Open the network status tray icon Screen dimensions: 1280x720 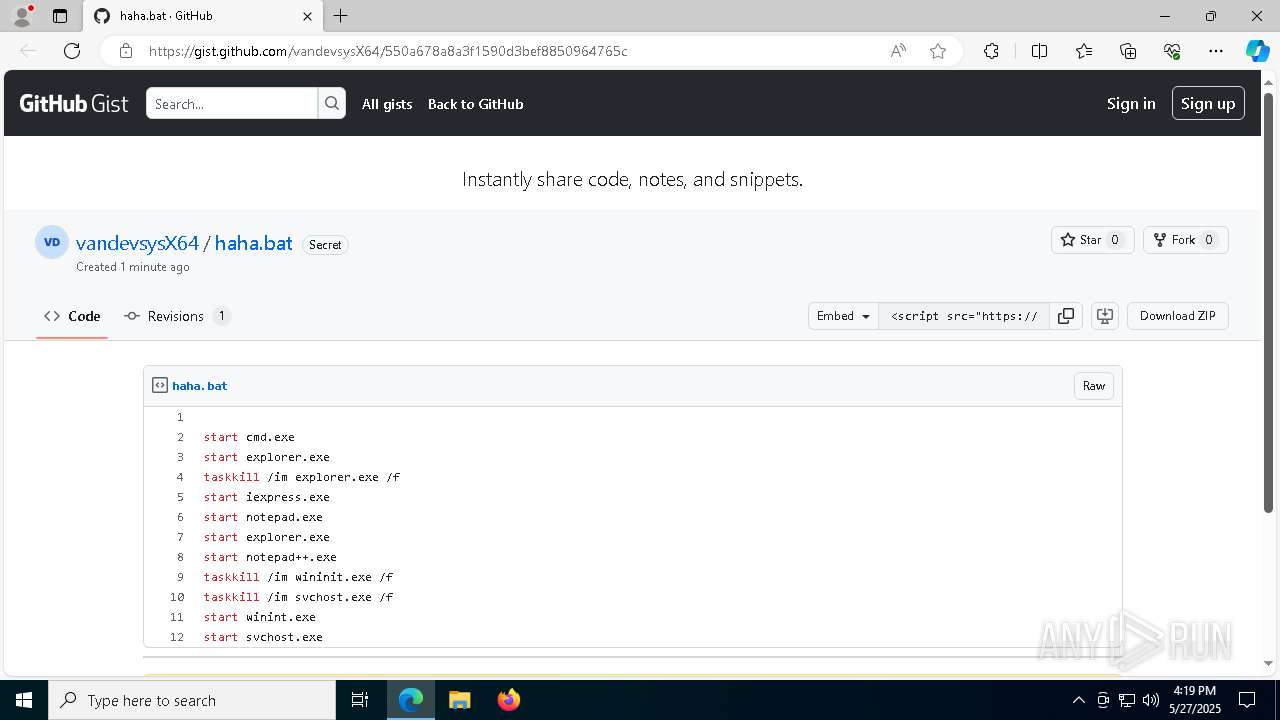coord(1127,700)
